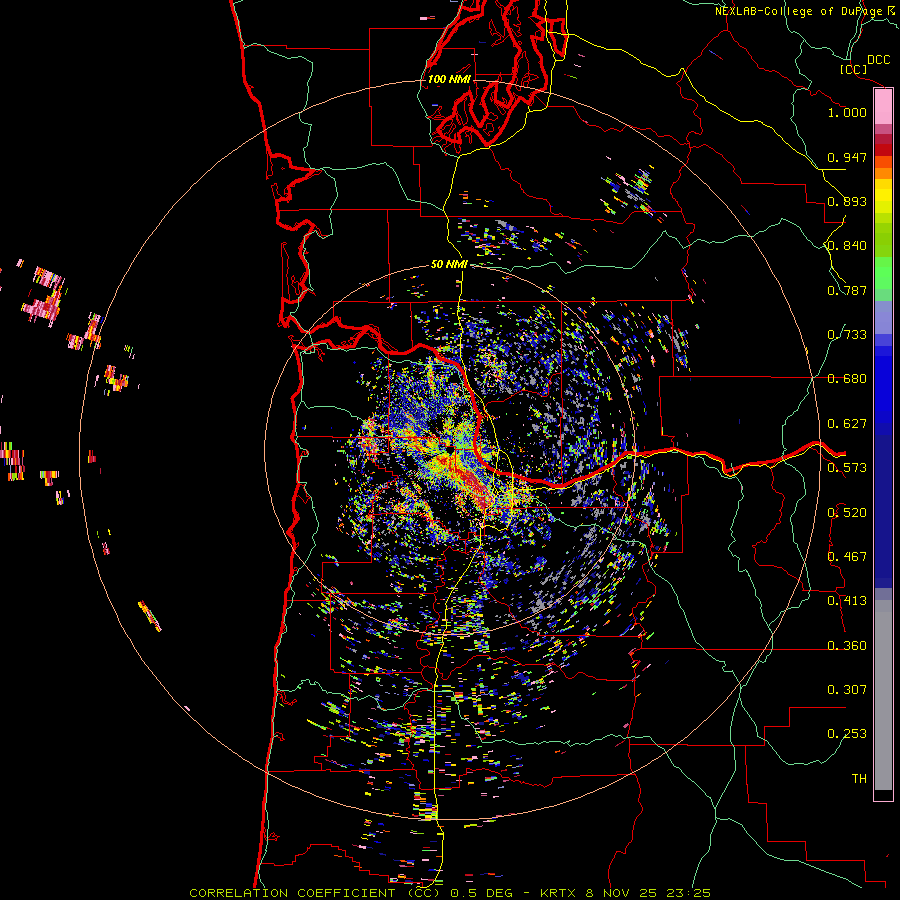Click the TH label at the scale bottom
Viewport: 900px width, 900px height.
pos(859,779)
